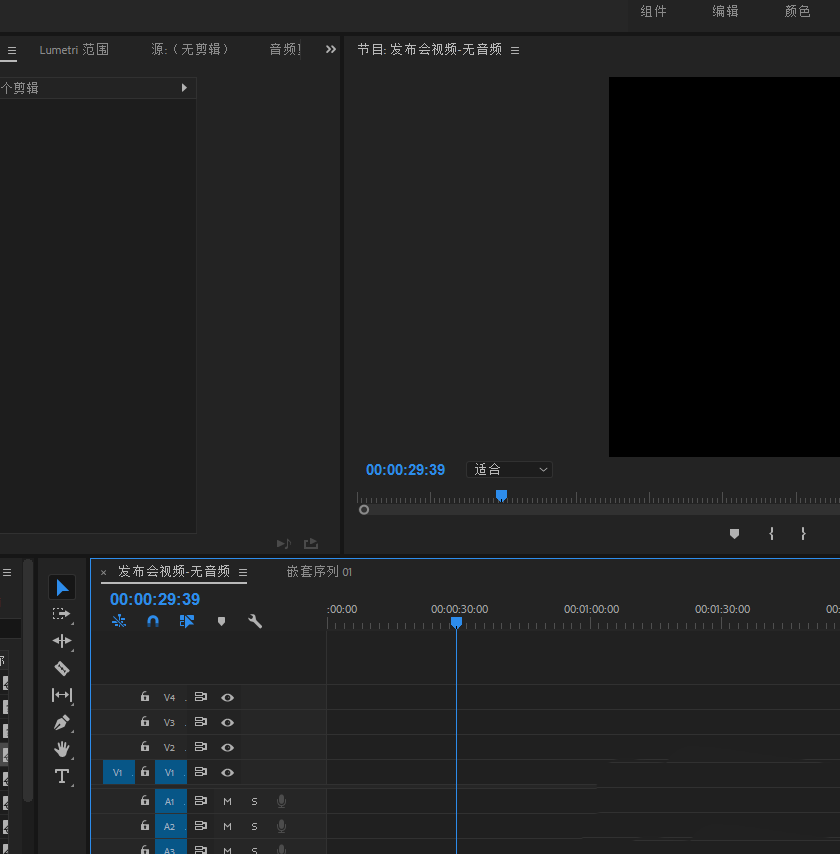Switch to the 嵌套序列 01 timeline tab
Screen dimensions: 840x854
pyautogui.click(x=319, y=572)
